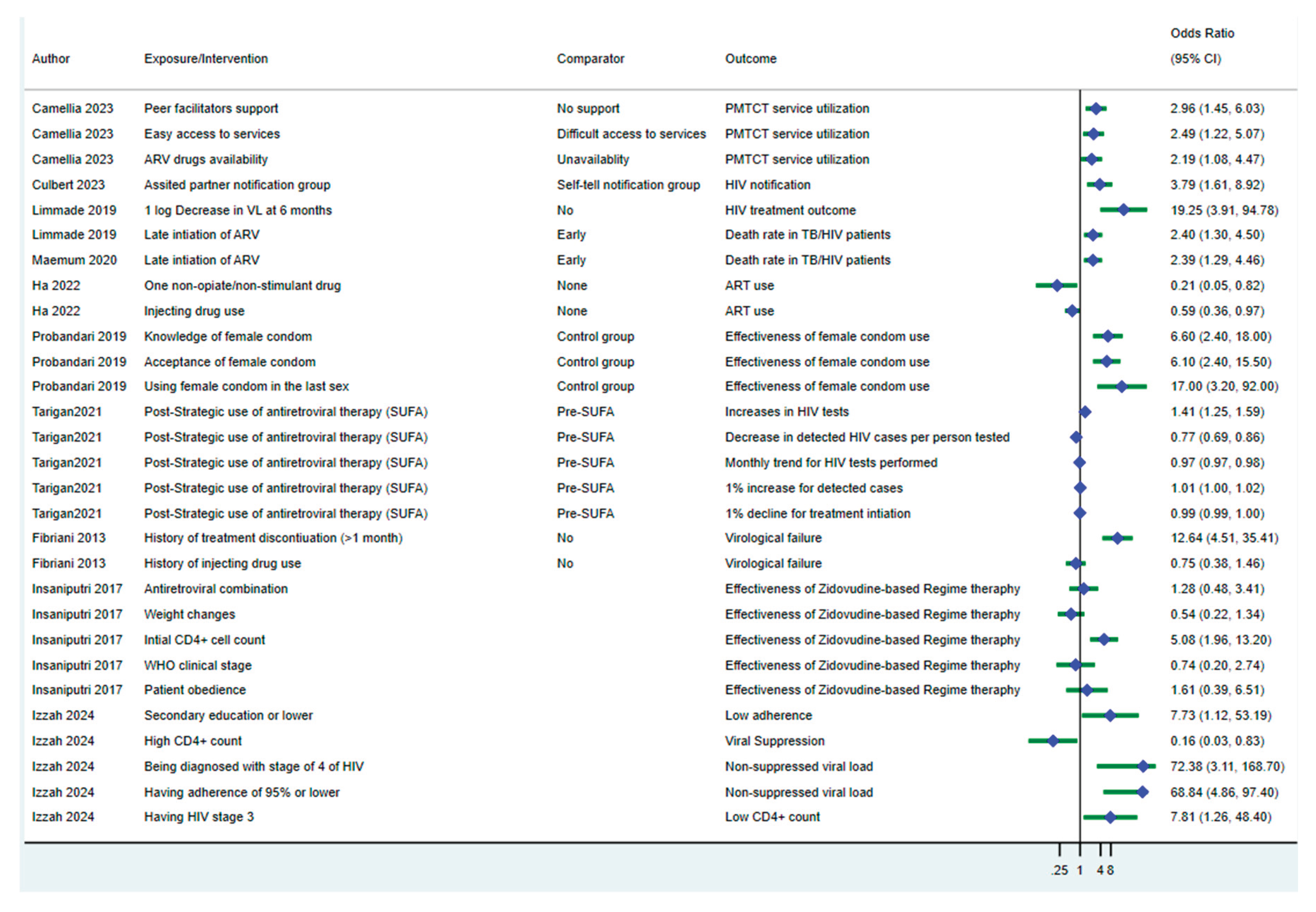Select the Ha 2022 injecting drug use diamond
1316x912 pixels.
(x=1073, y=311)
